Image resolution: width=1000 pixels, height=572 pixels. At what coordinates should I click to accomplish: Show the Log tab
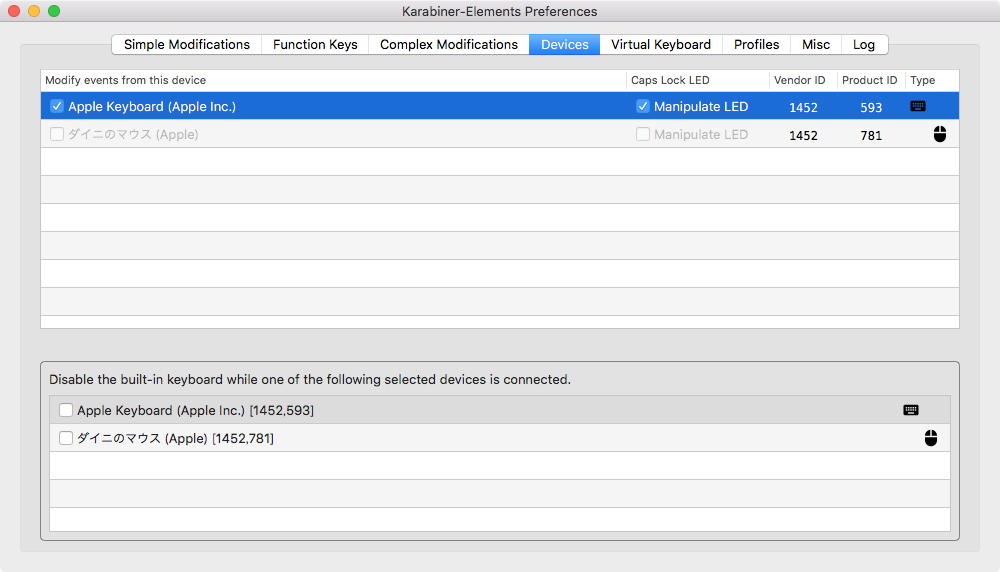[x=864, y=44]
